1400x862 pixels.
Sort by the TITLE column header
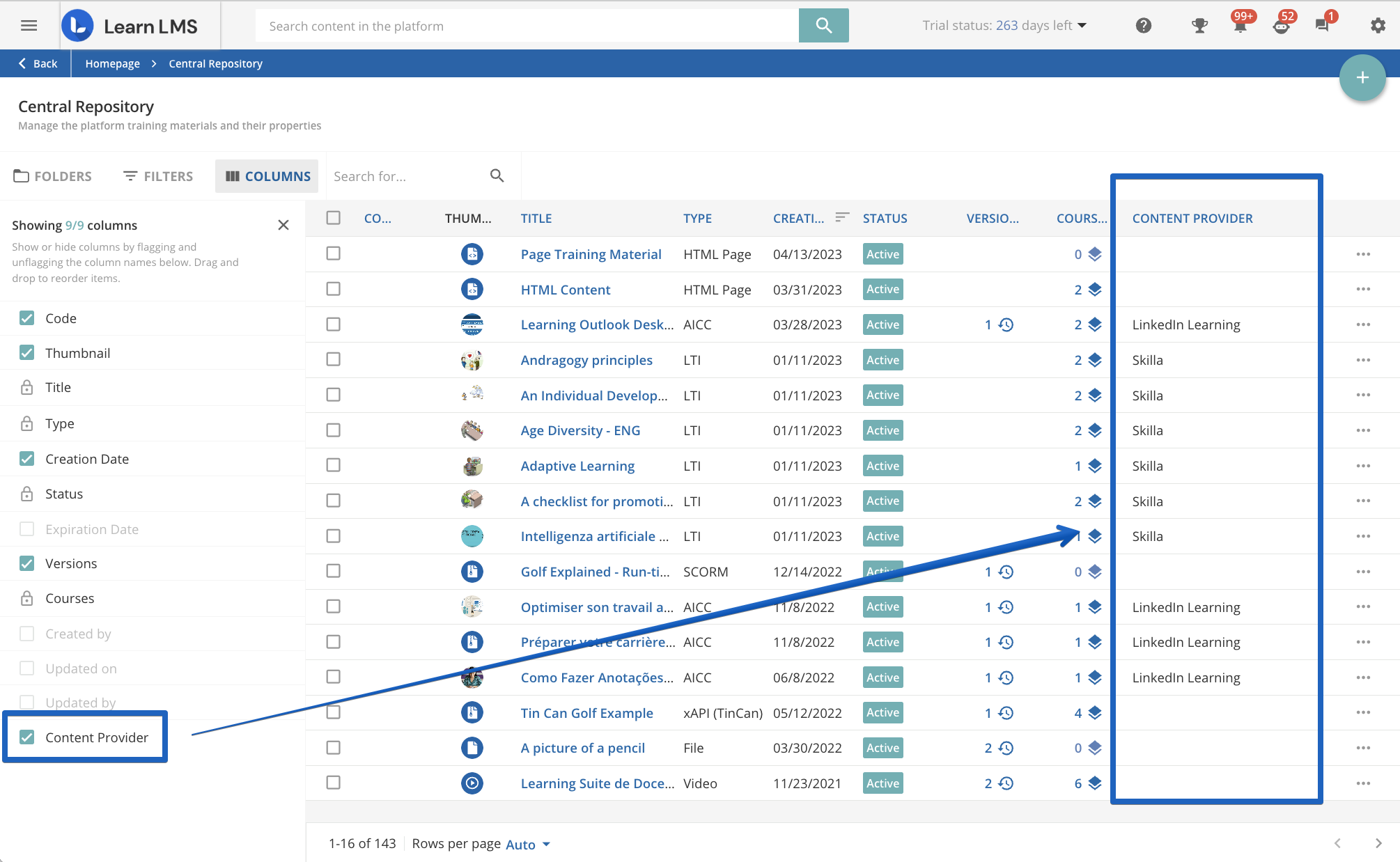[536, 218]
